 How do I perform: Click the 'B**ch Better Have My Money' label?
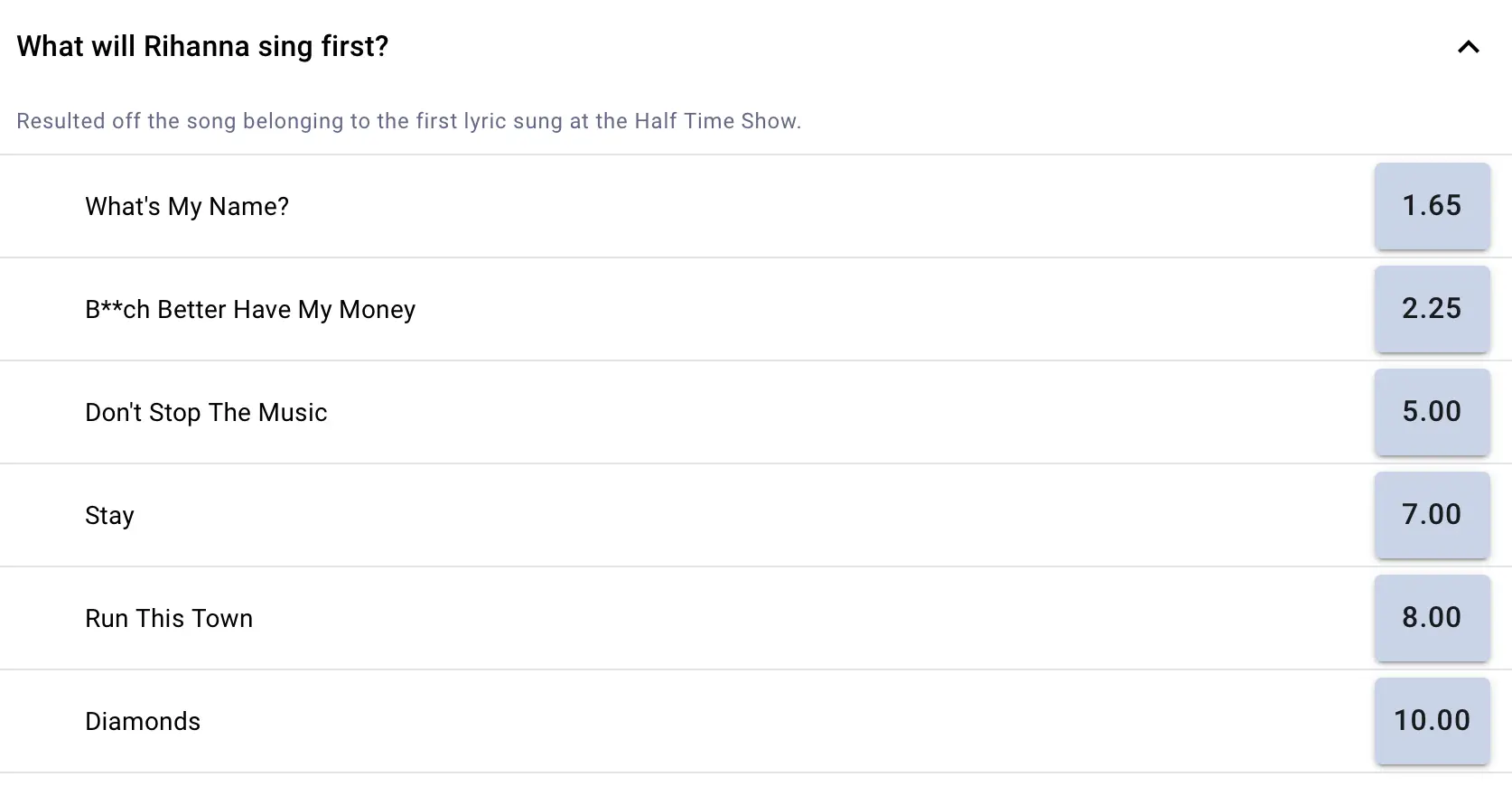click(250, 310)
